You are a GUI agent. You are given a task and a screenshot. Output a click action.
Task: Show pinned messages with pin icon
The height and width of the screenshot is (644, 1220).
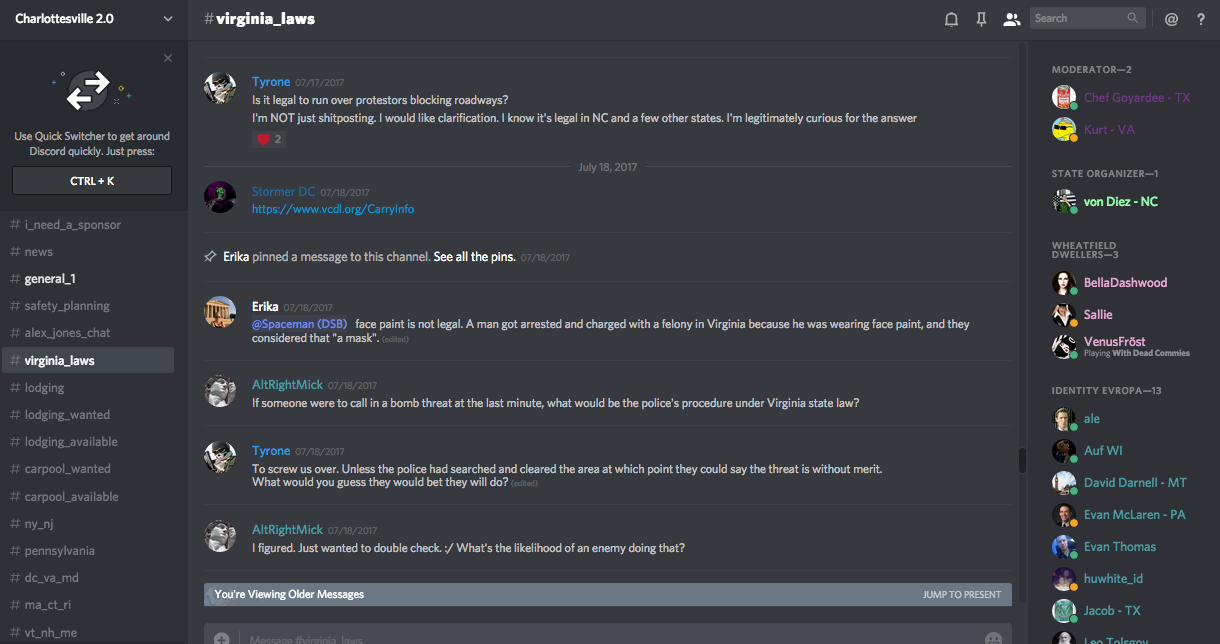coord(981,19)
